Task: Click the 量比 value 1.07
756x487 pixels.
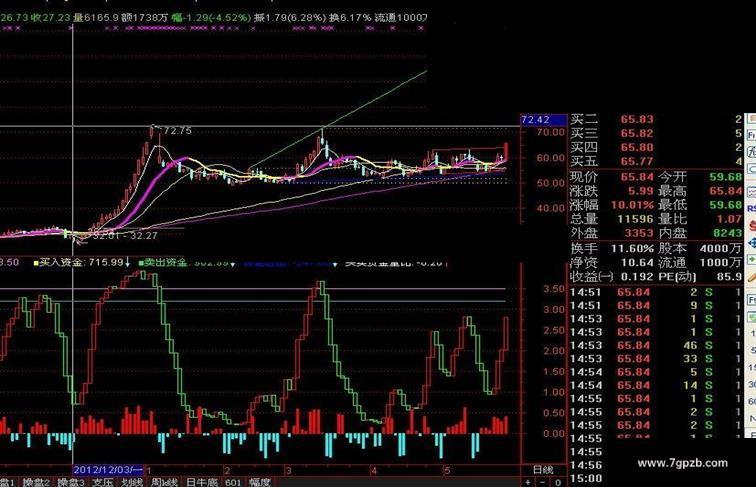Action: (729, 219)
